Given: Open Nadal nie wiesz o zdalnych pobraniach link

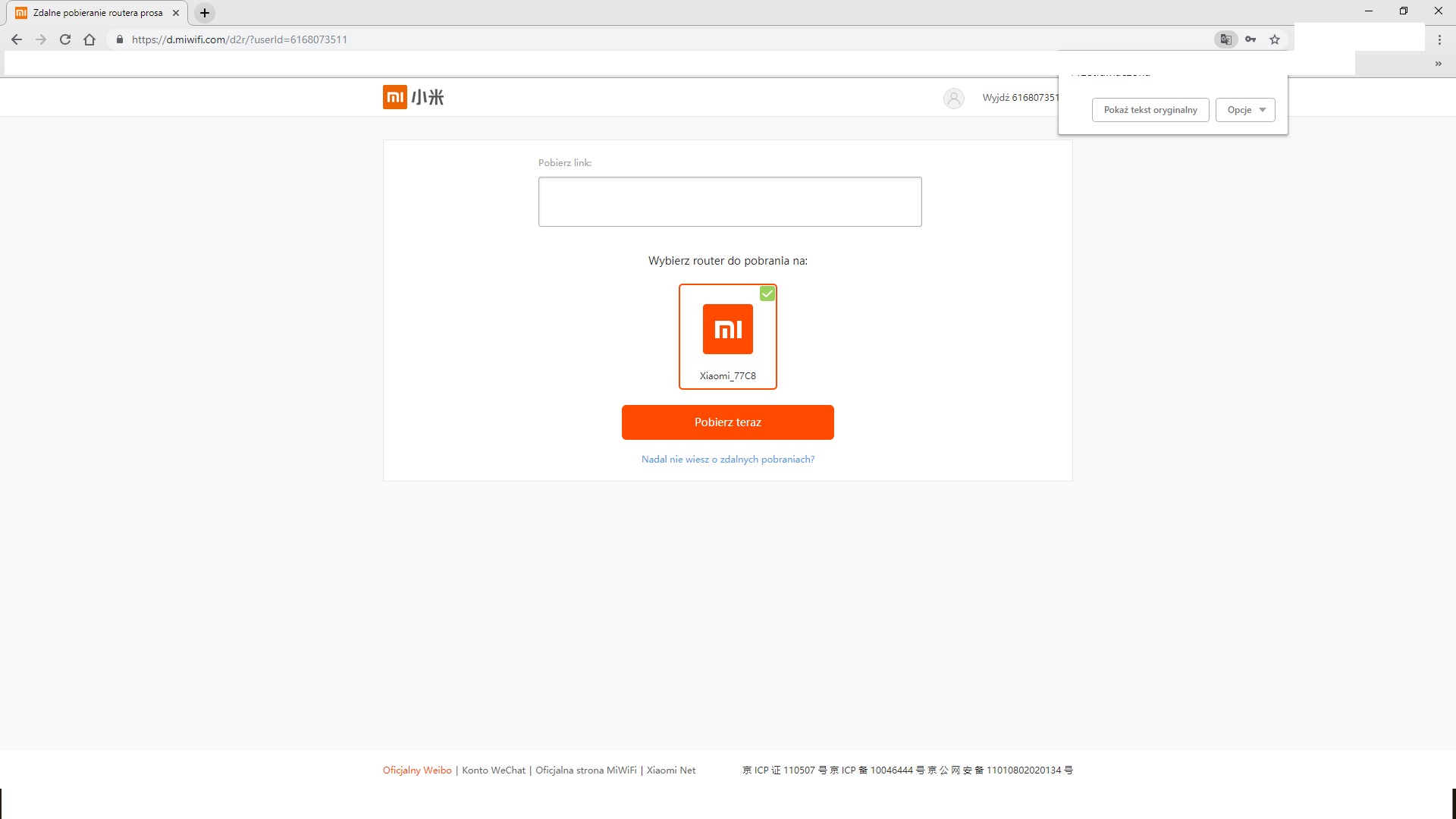Looking at the screenshot, I should pos(727,460).
